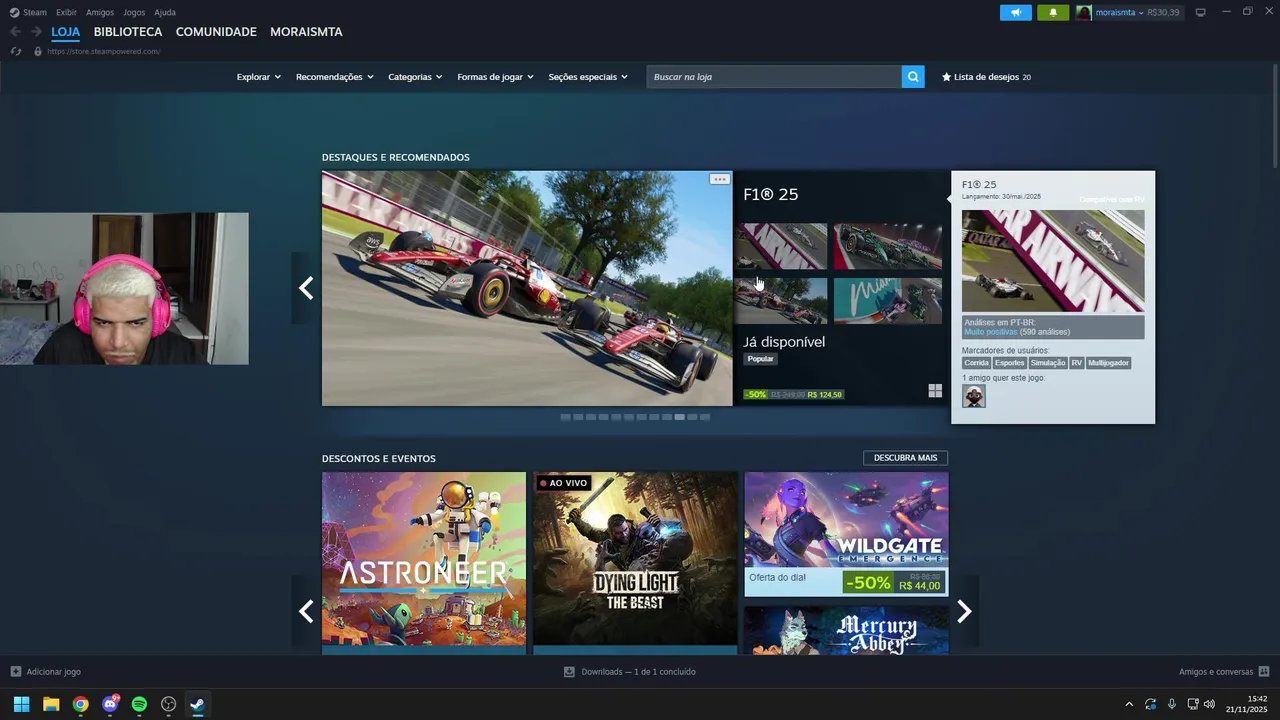1280x720 pixels.
Task: Open the Exibir menu
Action: point(66,13)
